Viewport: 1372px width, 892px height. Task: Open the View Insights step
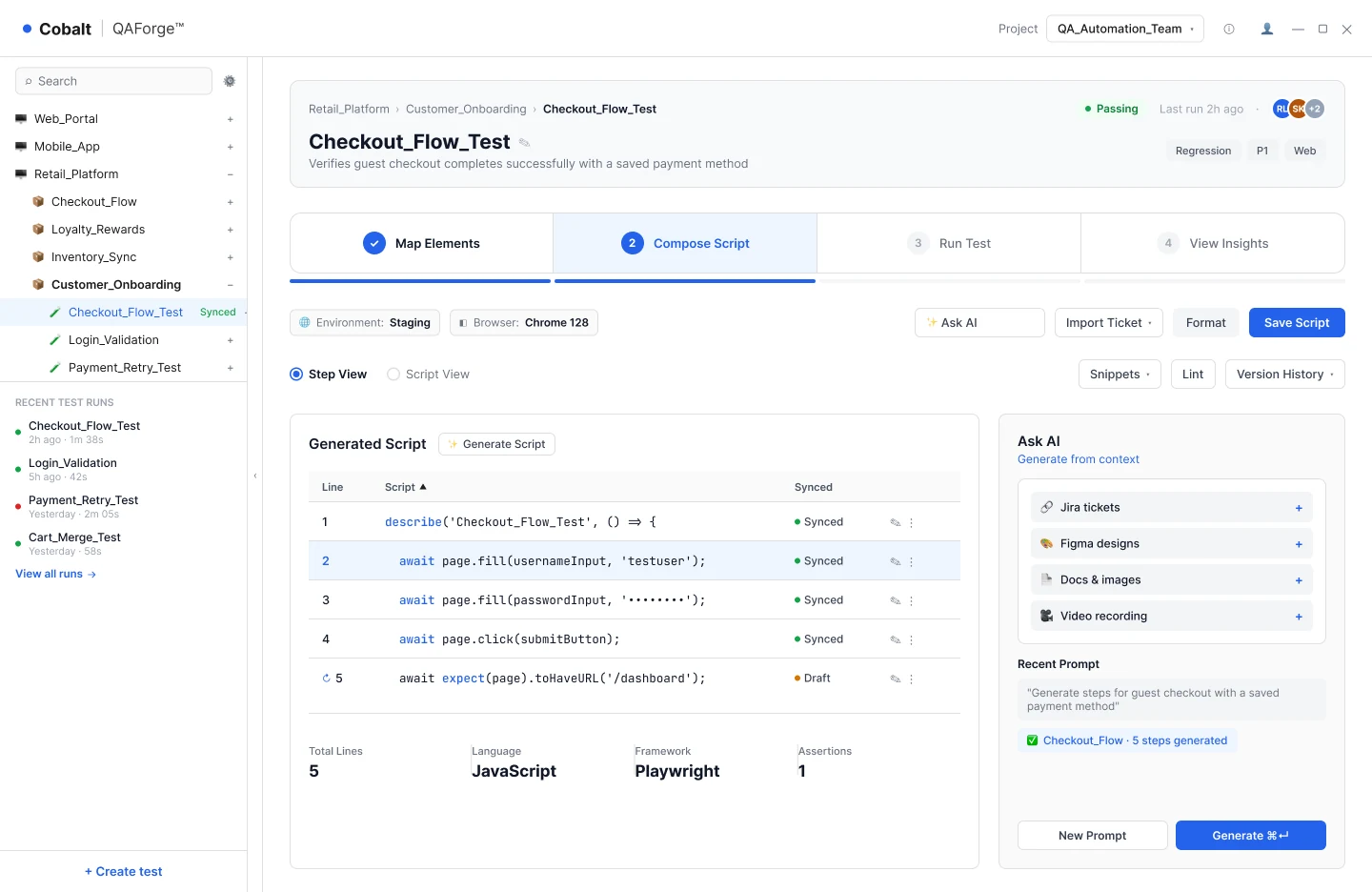1213,243
